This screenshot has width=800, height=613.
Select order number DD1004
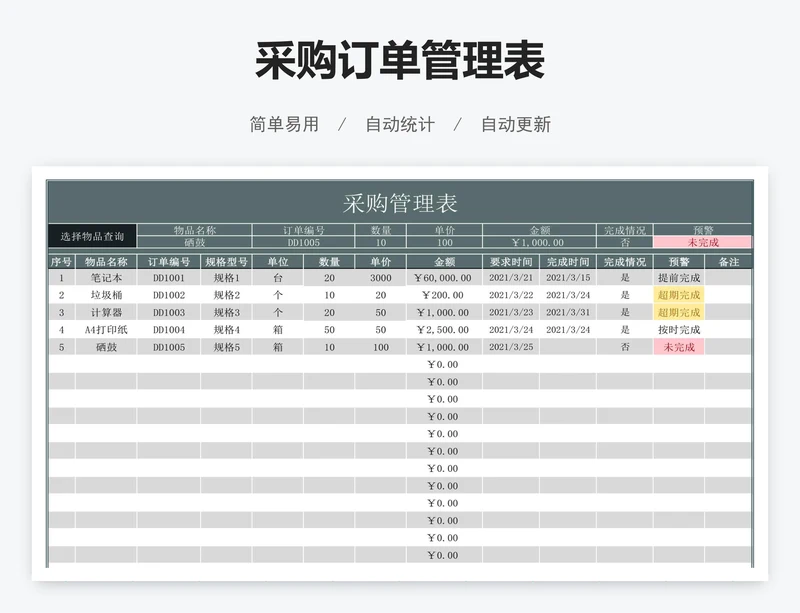point(169,330)
